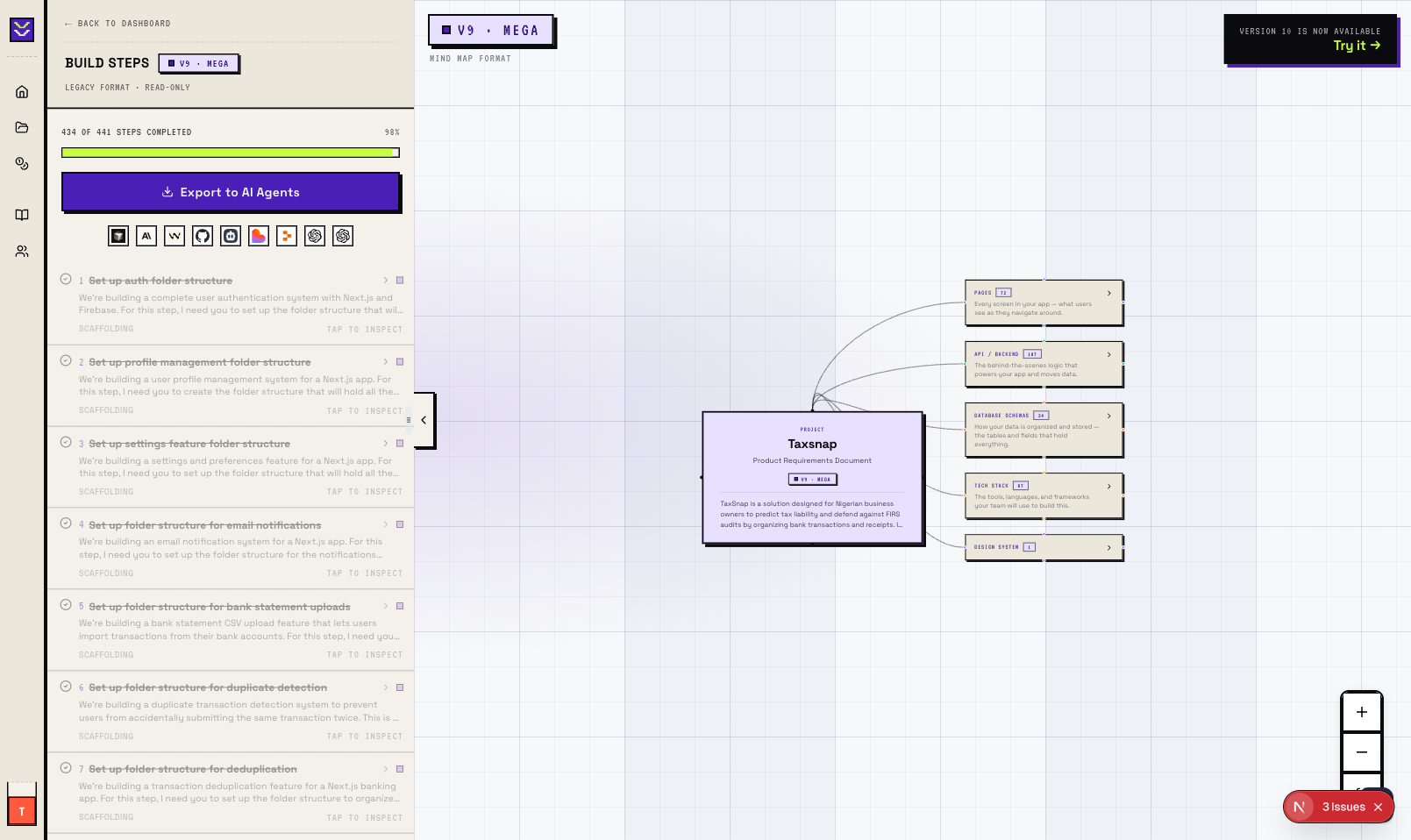Click the Scaffolding tag on step 4
The height and width of the screenshot is (840, 1411).
coord(106,573)
